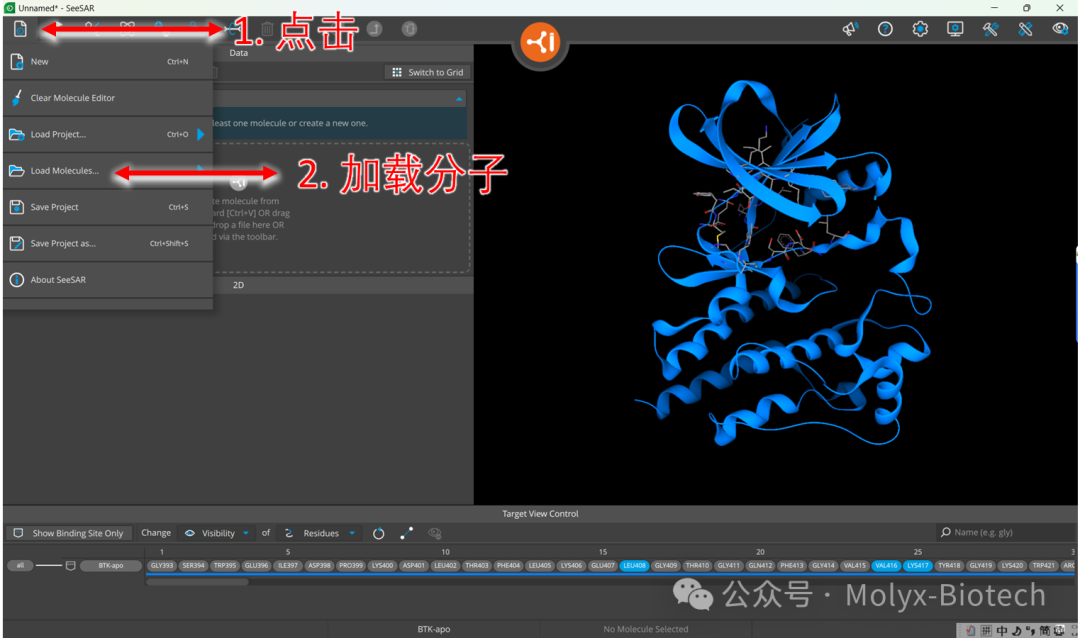The image size is (1080, 638).
Task: Click the trash delete icon in toolbar
Action: tap(267, 29)
